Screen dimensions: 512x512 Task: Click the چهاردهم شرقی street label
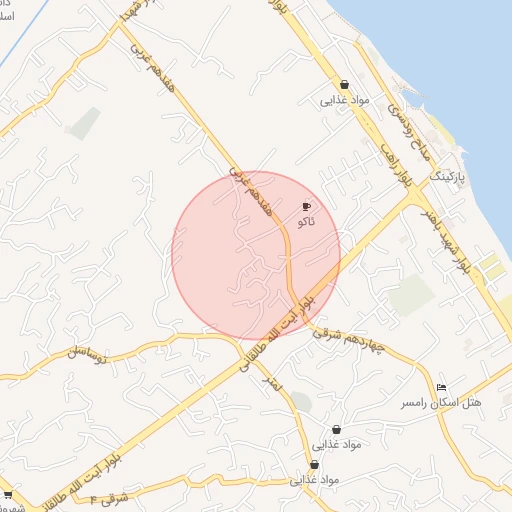coord(349,340)
